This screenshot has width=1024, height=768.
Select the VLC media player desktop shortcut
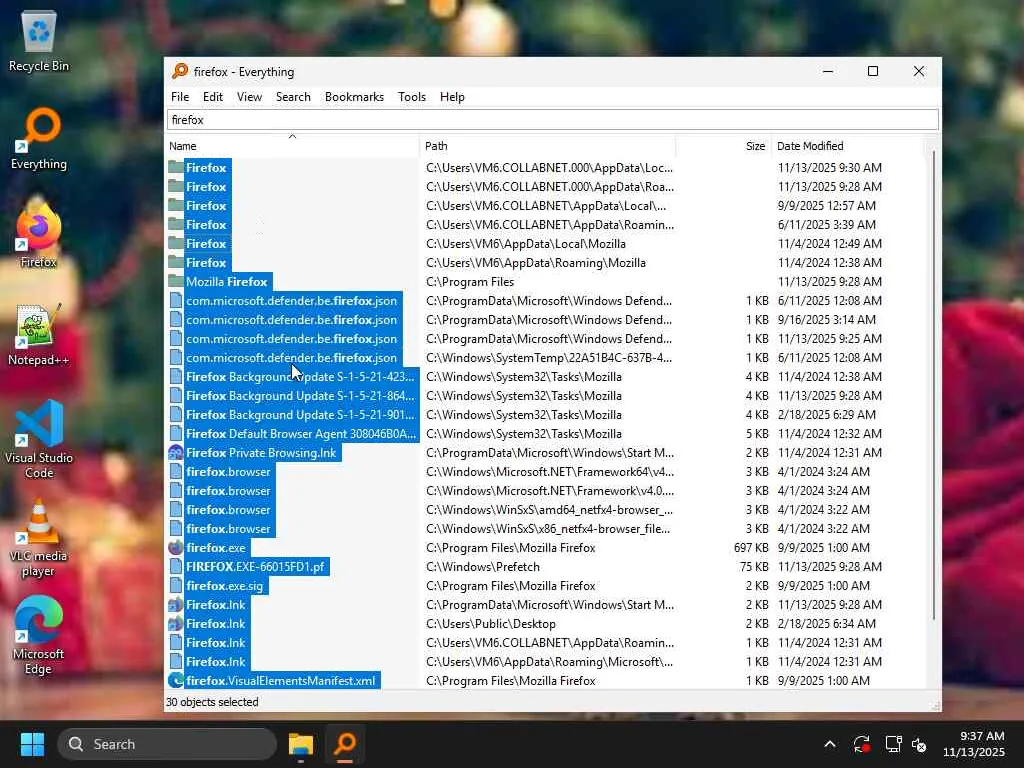39,538
